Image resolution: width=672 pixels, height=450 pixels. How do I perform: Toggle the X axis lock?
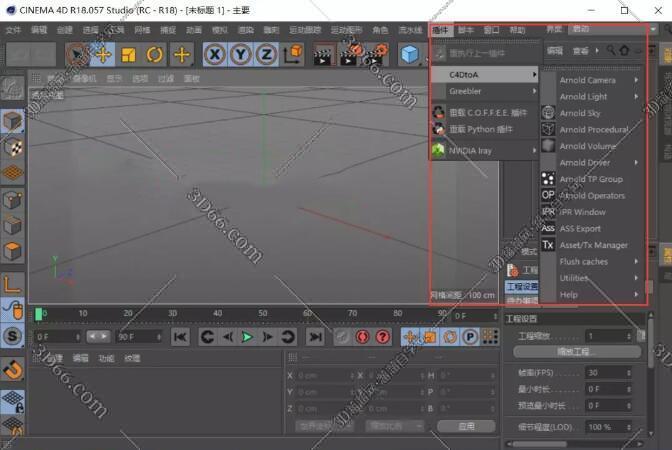point(214,54)
